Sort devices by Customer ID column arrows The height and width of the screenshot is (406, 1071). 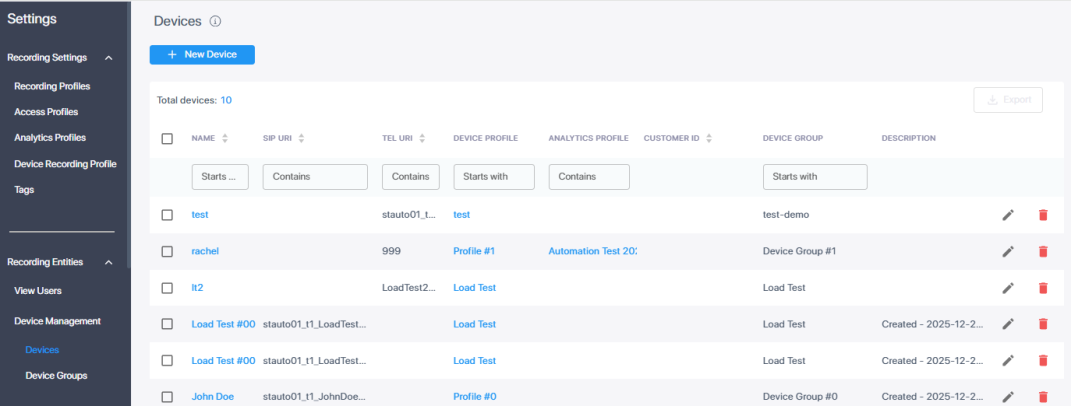pyautogui.click(x=708, y=138)
